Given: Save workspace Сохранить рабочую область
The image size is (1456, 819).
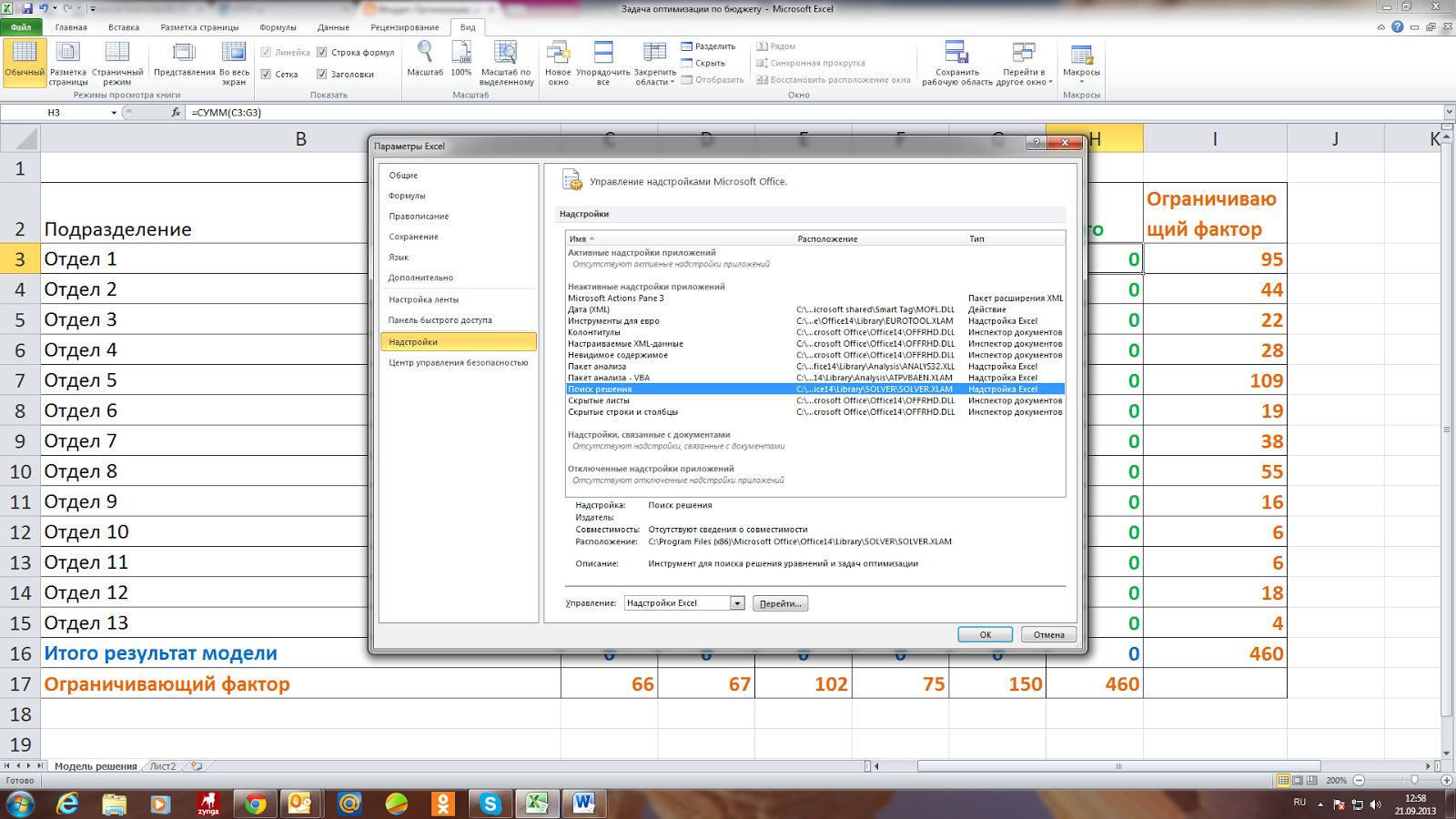Looking at the screenshot, I should pos(957,63).
